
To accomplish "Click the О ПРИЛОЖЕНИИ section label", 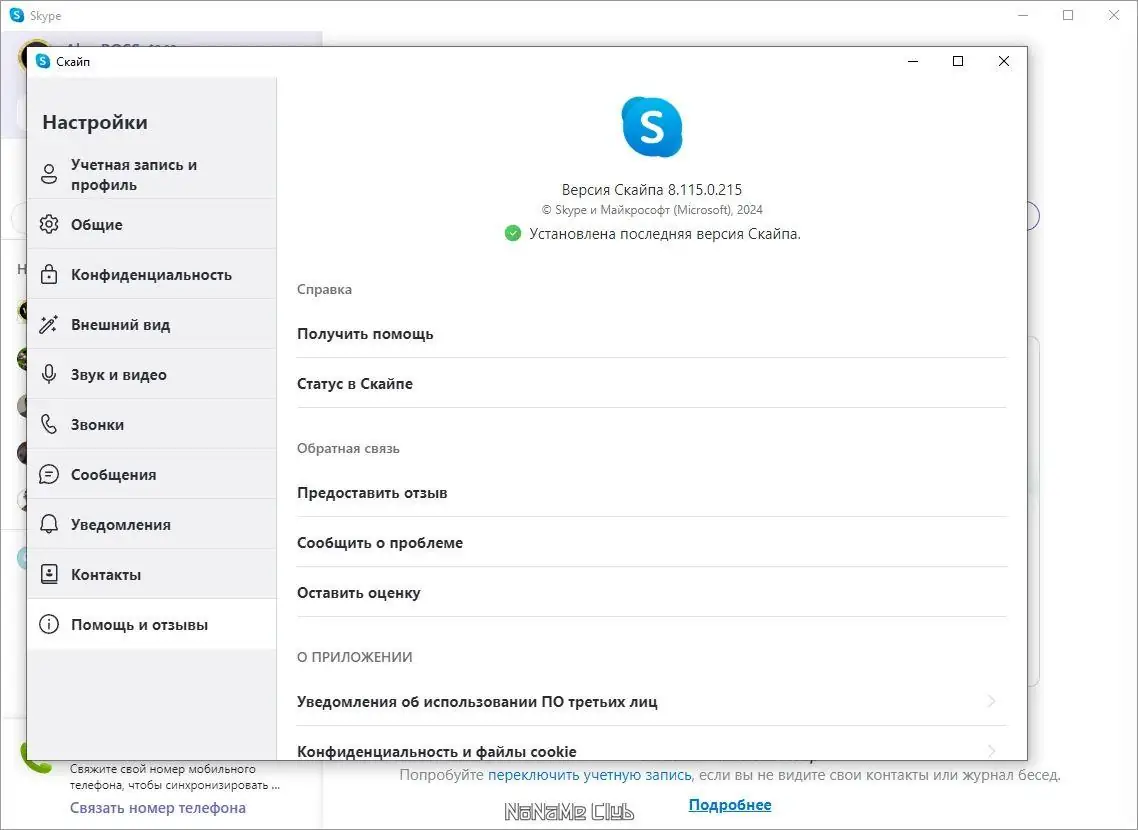I will click(355, 657).
